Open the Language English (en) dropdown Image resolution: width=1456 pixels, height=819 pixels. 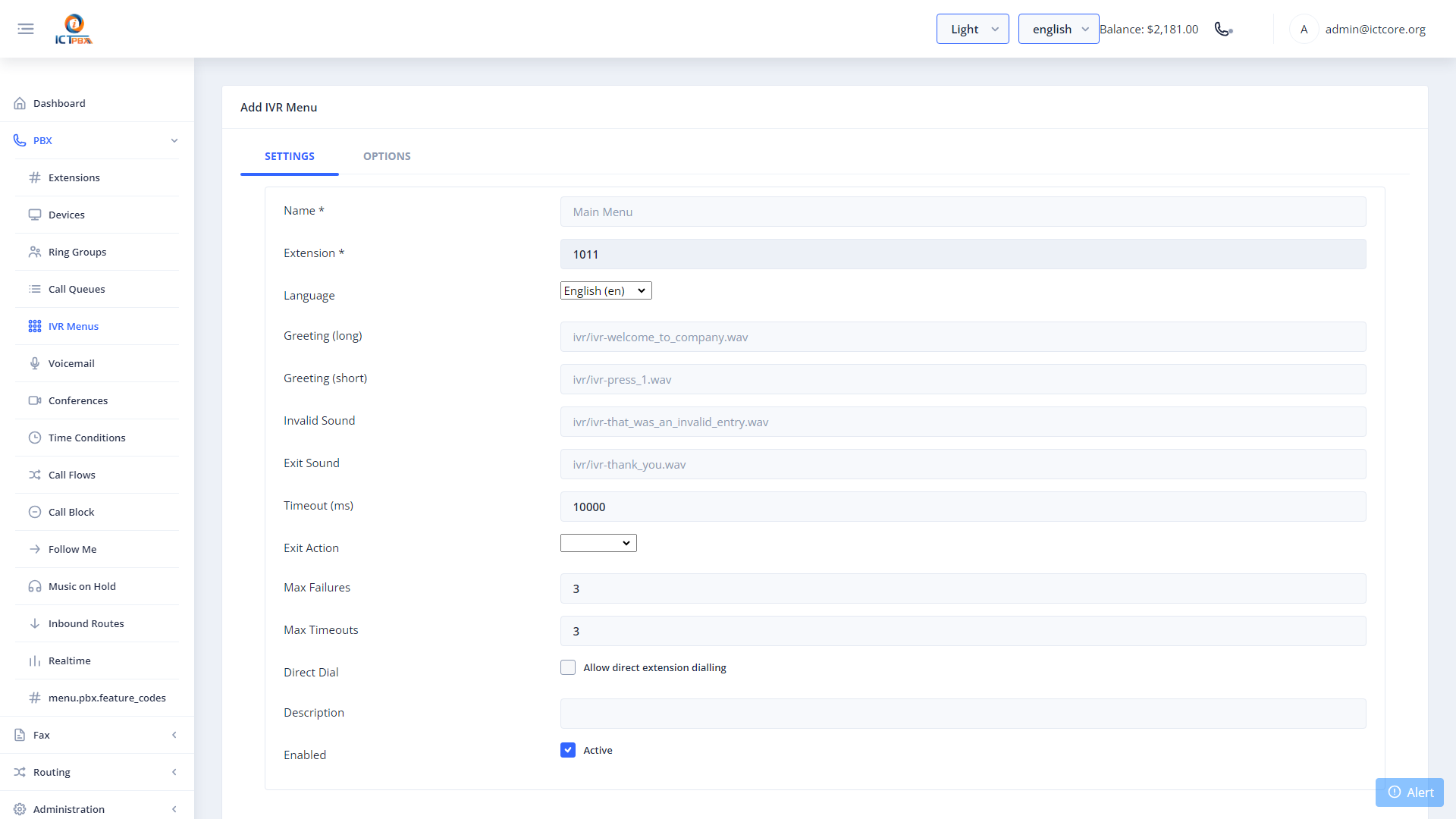(x=606, y=290)
